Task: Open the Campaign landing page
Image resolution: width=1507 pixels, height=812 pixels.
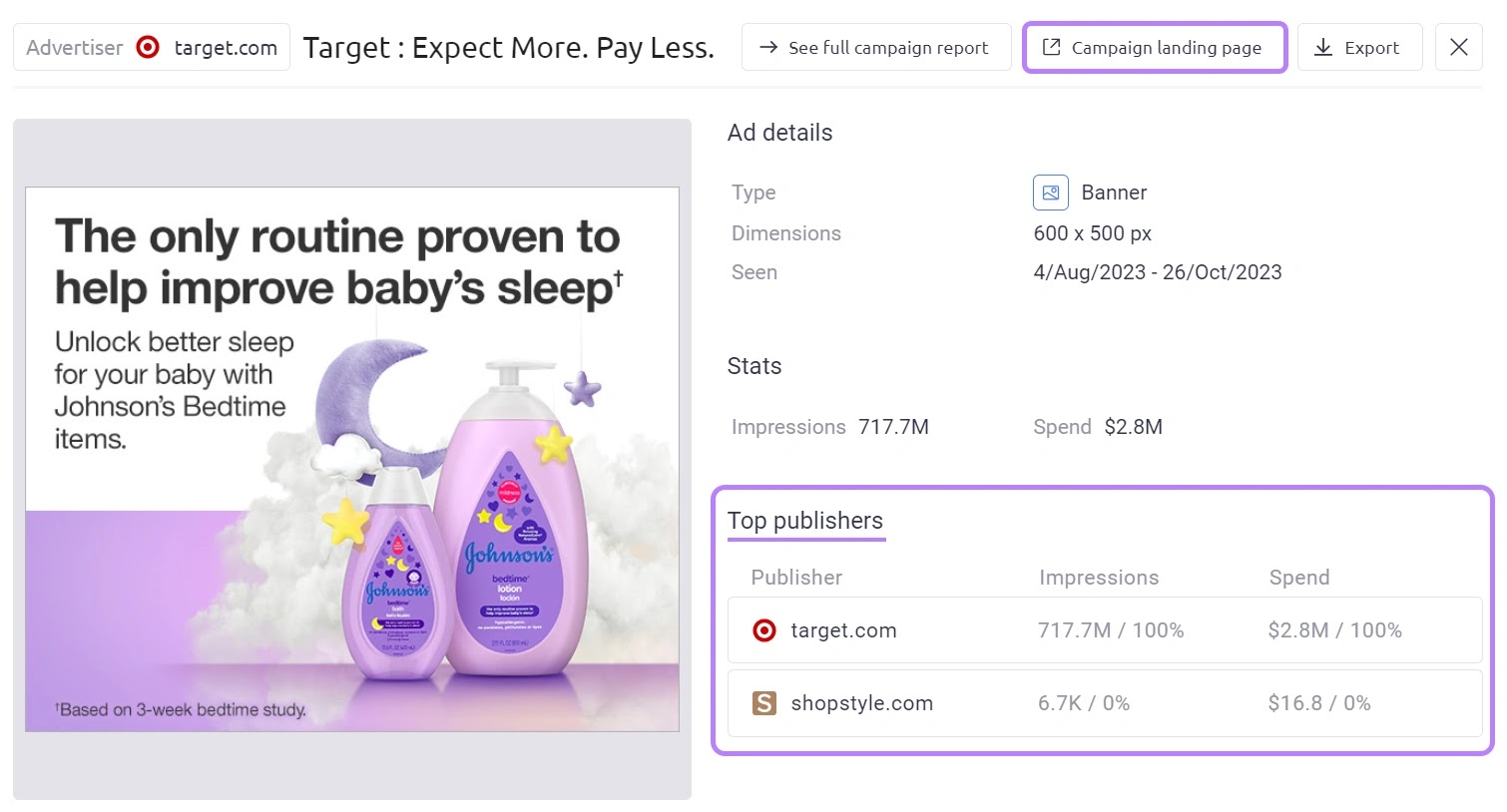Action: click(1154, 47)
